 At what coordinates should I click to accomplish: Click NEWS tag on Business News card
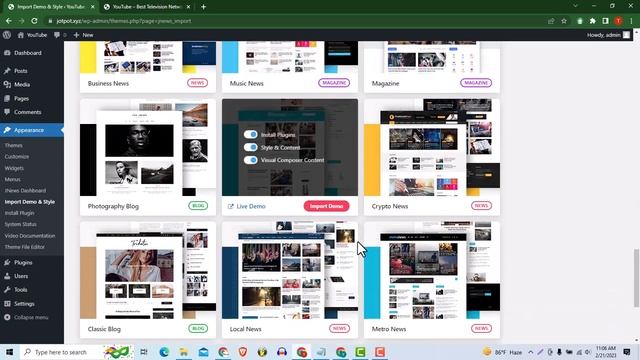point(198,83)
